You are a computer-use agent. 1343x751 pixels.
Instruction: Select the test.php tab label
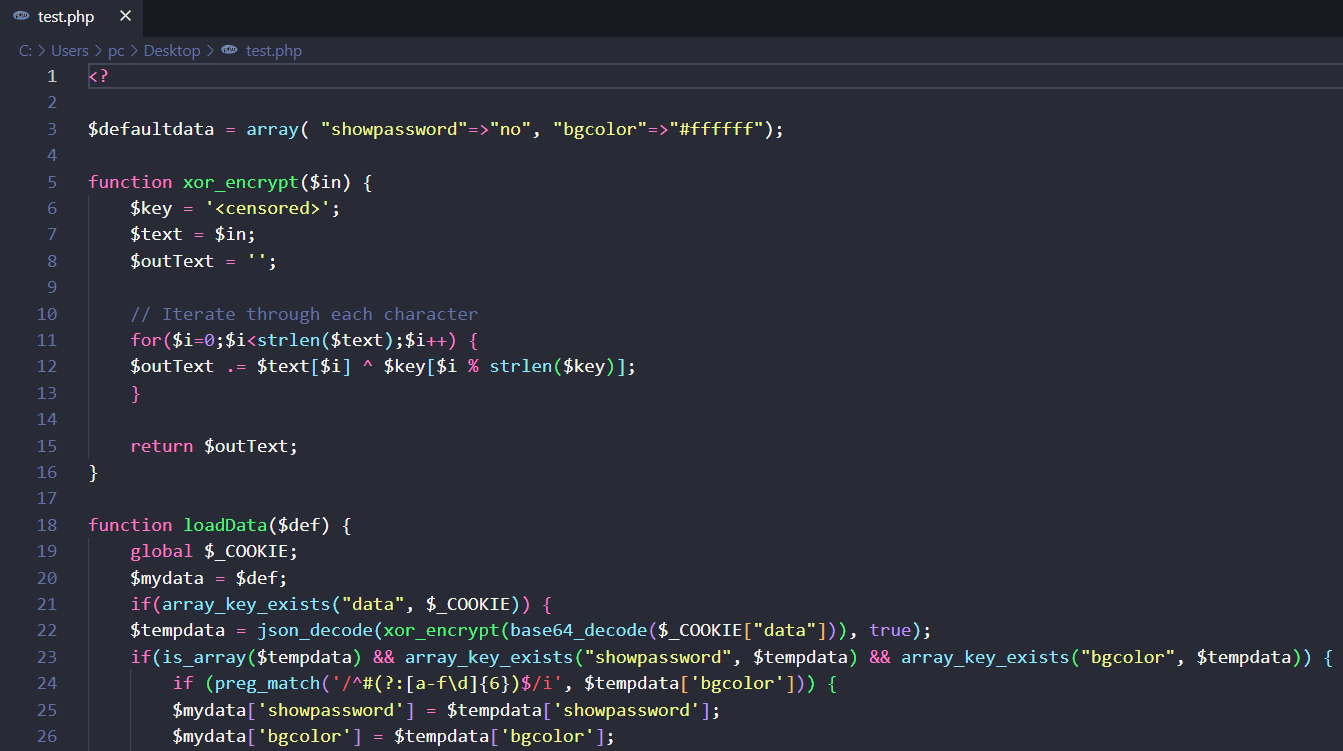click(66, 17)
